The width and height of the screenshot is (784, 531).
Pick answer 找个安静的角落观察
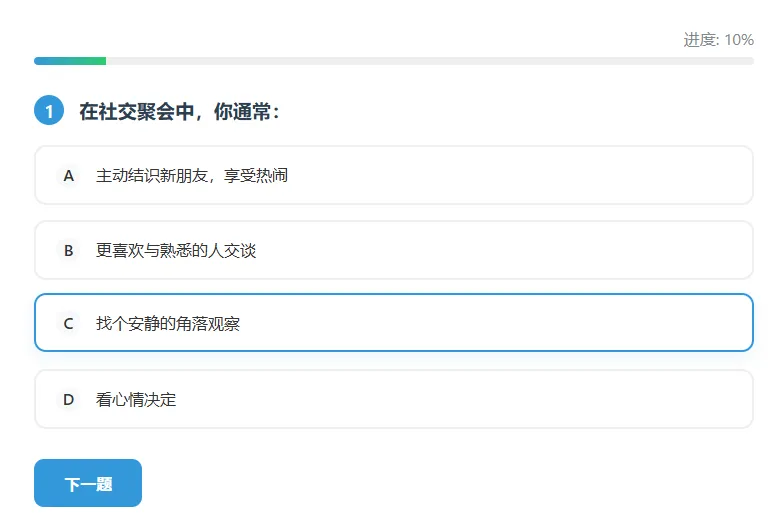(x=167, y=324)
